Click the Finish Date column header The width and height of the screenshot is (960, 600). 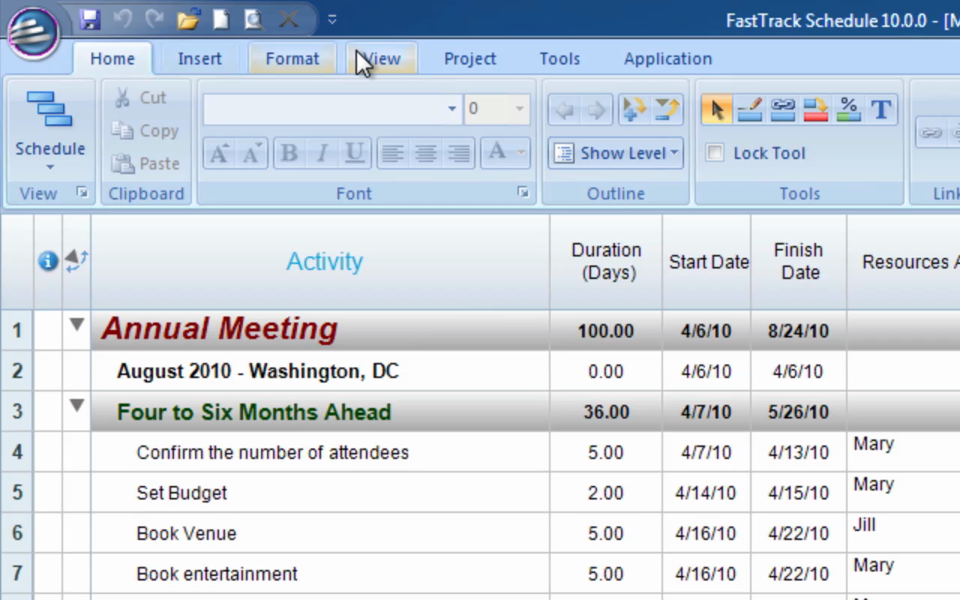(x=799, y=262)
